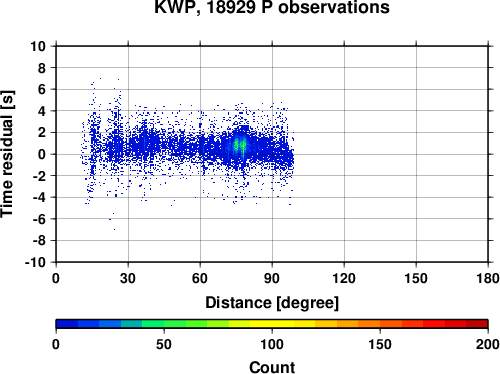Click the 'Count' colorbar label

[272, 367]
